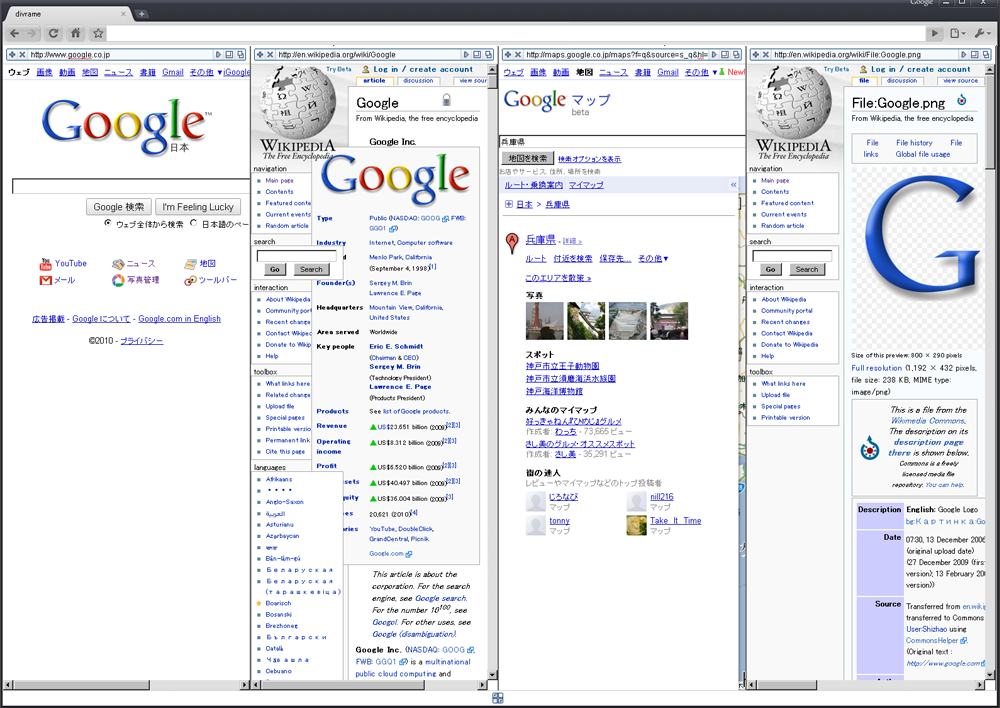1000x708 pixels.
Task: Click the maps search field containing 兵庫県
Action: pos(622,142)
